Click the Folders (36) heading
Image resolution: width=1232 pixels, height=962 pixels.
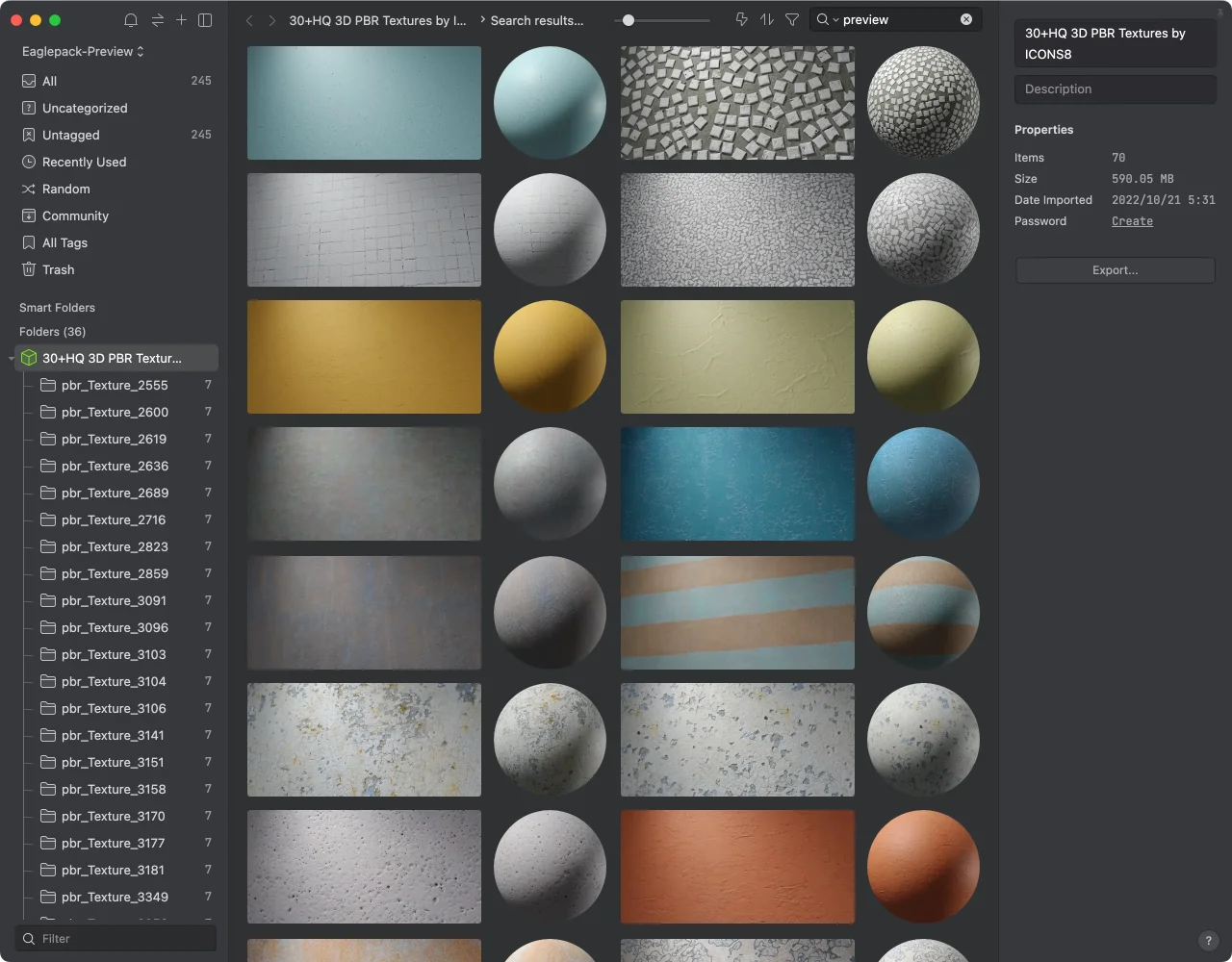tap(52, 332)
